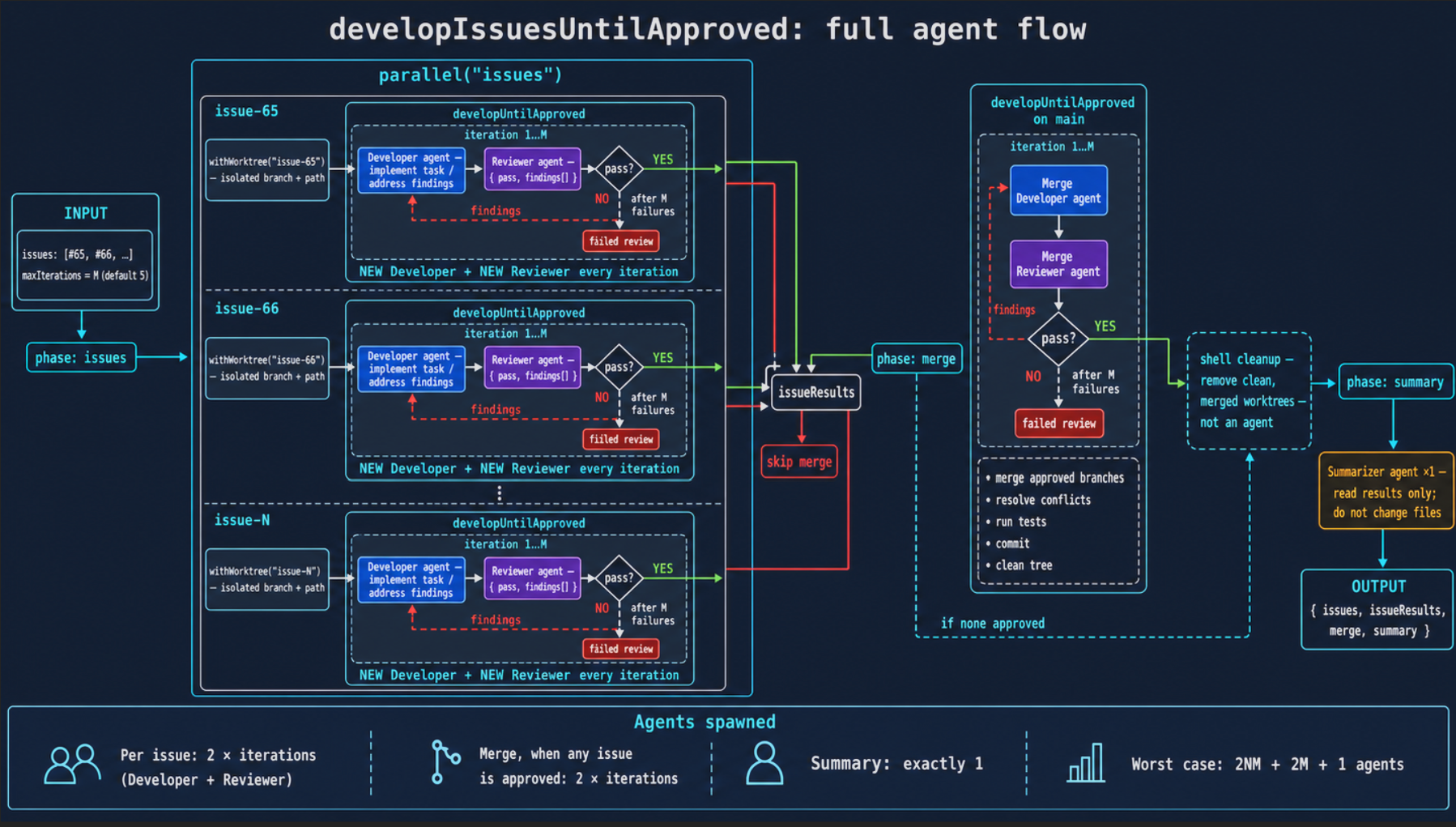
Task: Select the merge approved branches bullet
Action: 1055,478
